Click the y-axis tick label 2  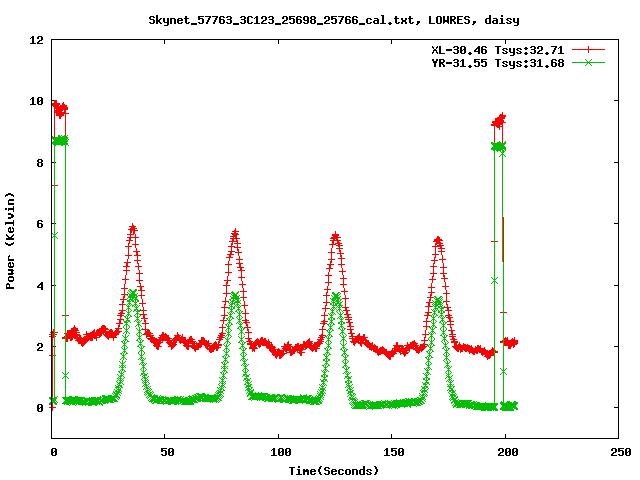pos(40,347)
